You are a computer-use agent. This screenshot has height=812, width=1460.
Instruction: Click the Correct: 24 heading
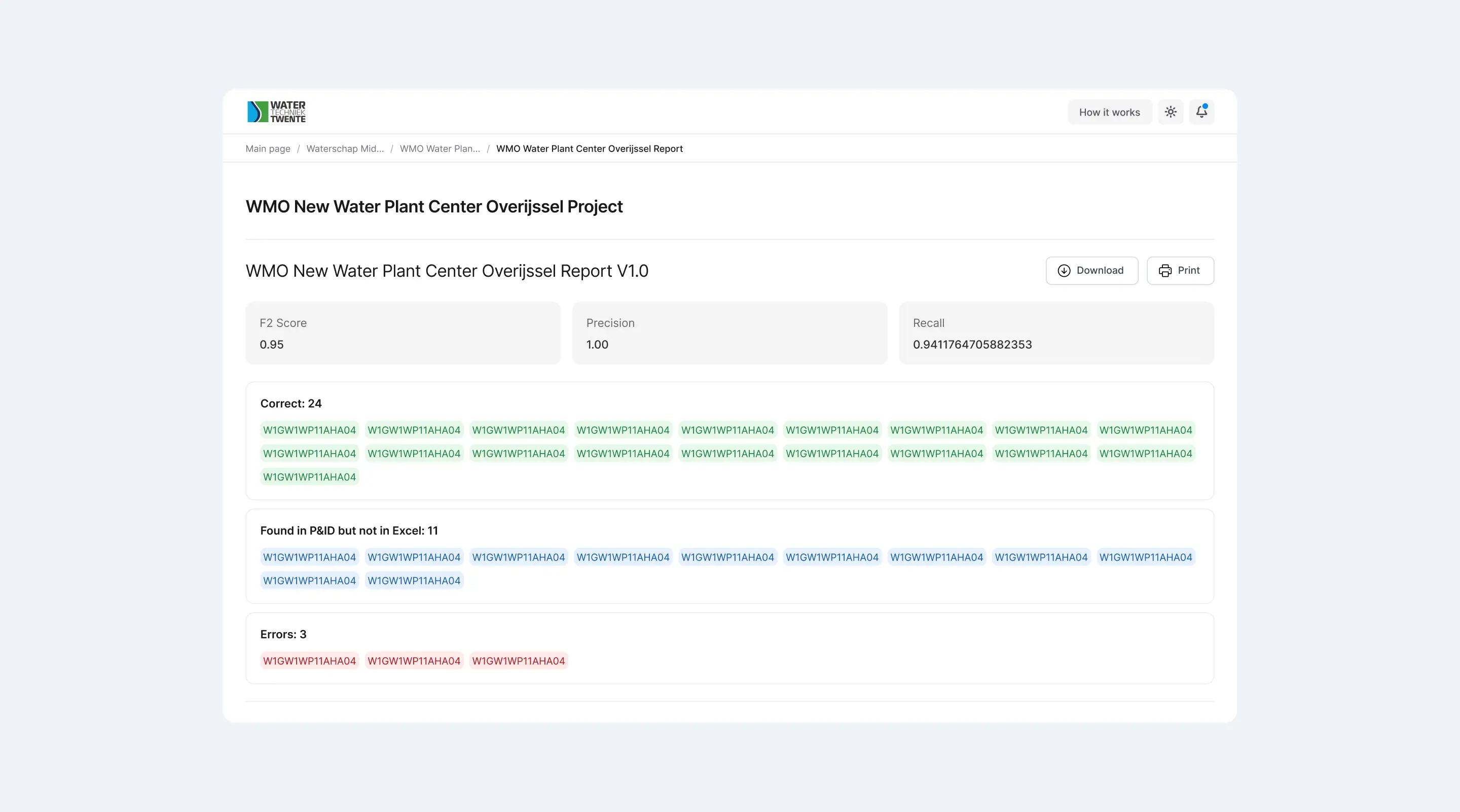291,403
